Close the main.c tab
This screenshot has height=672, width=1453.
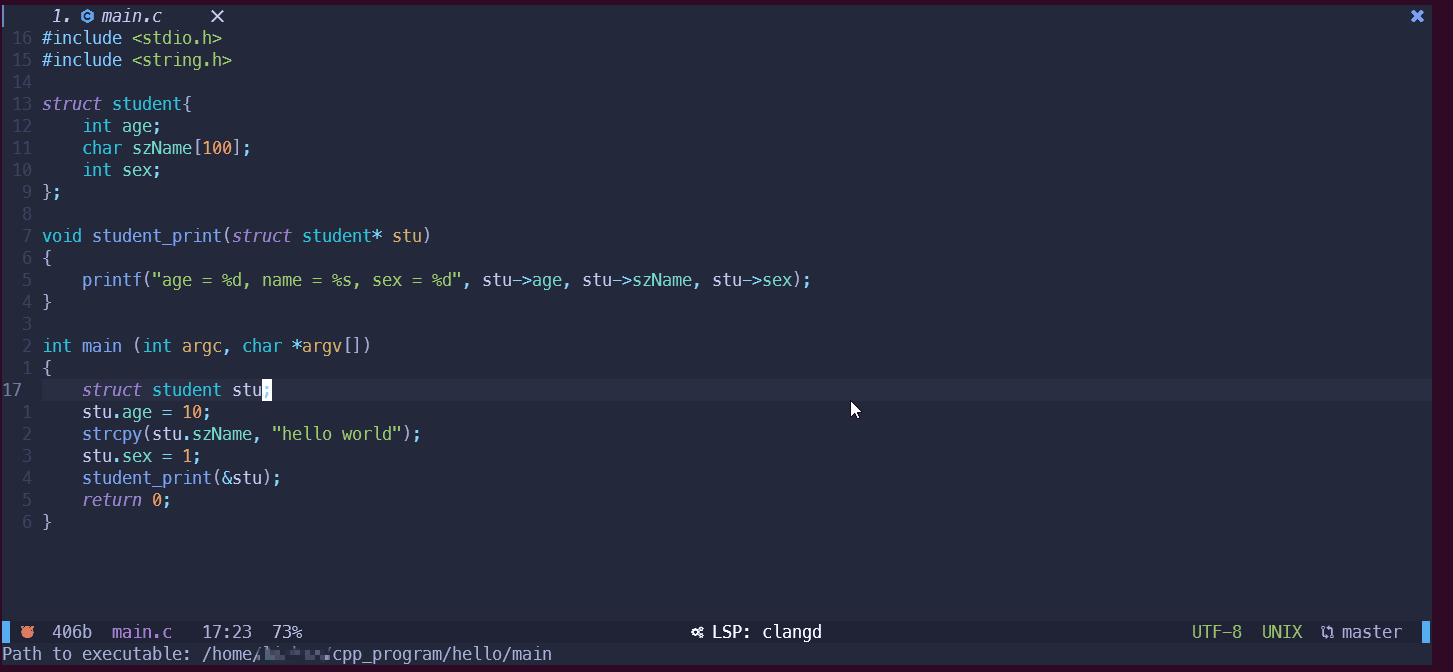(217, 16)
